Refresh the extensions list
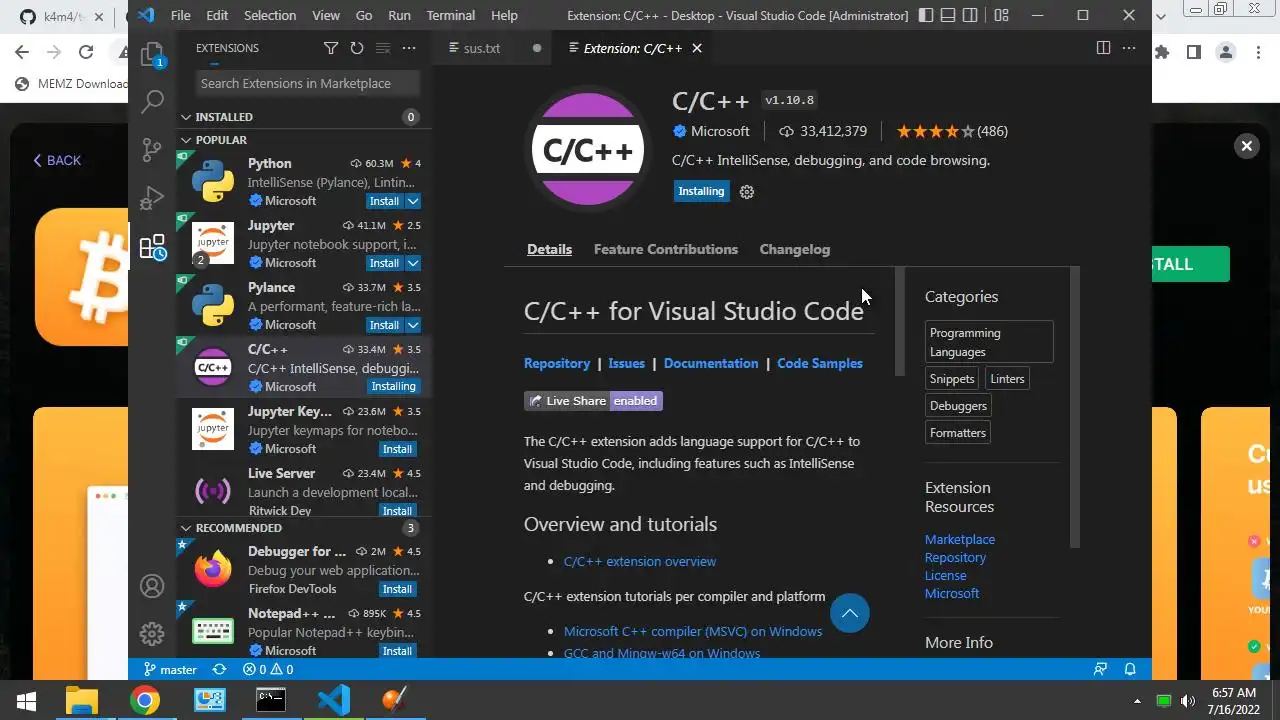 pos(357,48)
